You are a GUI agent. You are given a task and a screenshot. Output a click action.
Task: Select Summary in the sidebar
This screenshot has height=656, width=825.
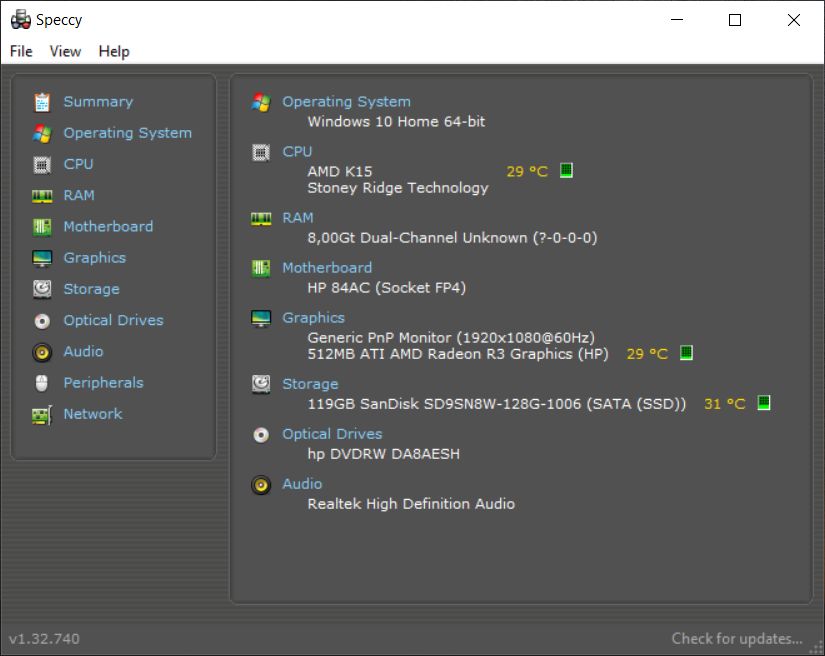click(x=98, y=102)
